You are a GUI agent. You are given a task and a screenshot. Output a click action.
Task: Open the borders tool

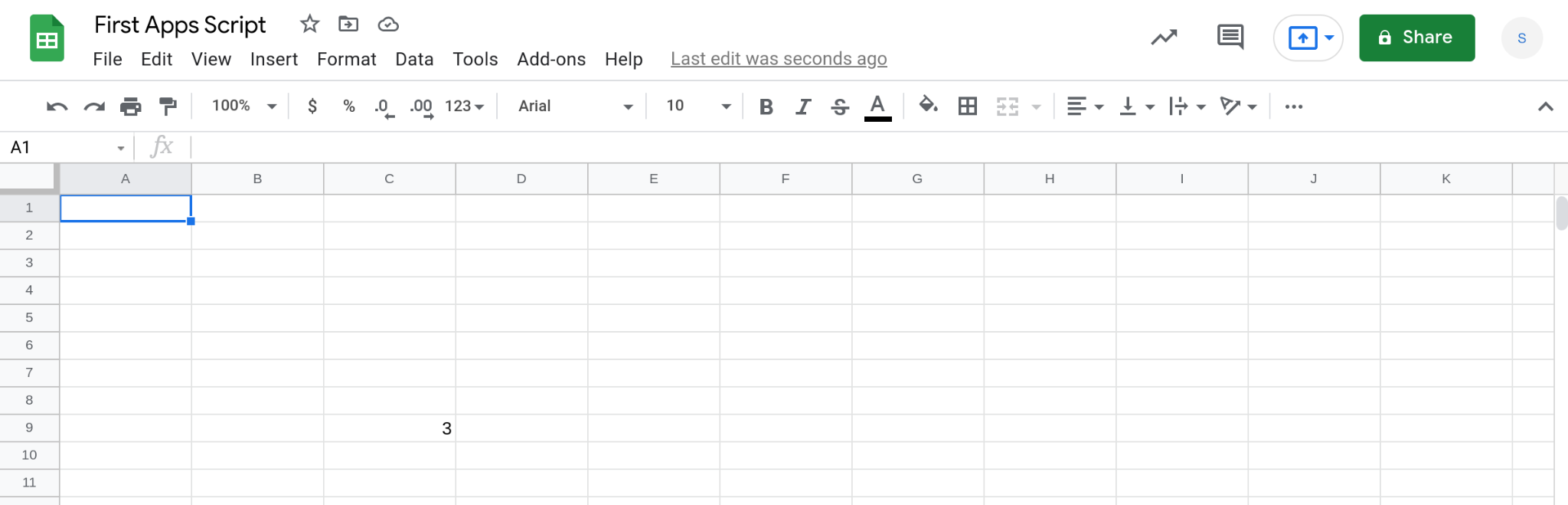(x=968, y=107)
